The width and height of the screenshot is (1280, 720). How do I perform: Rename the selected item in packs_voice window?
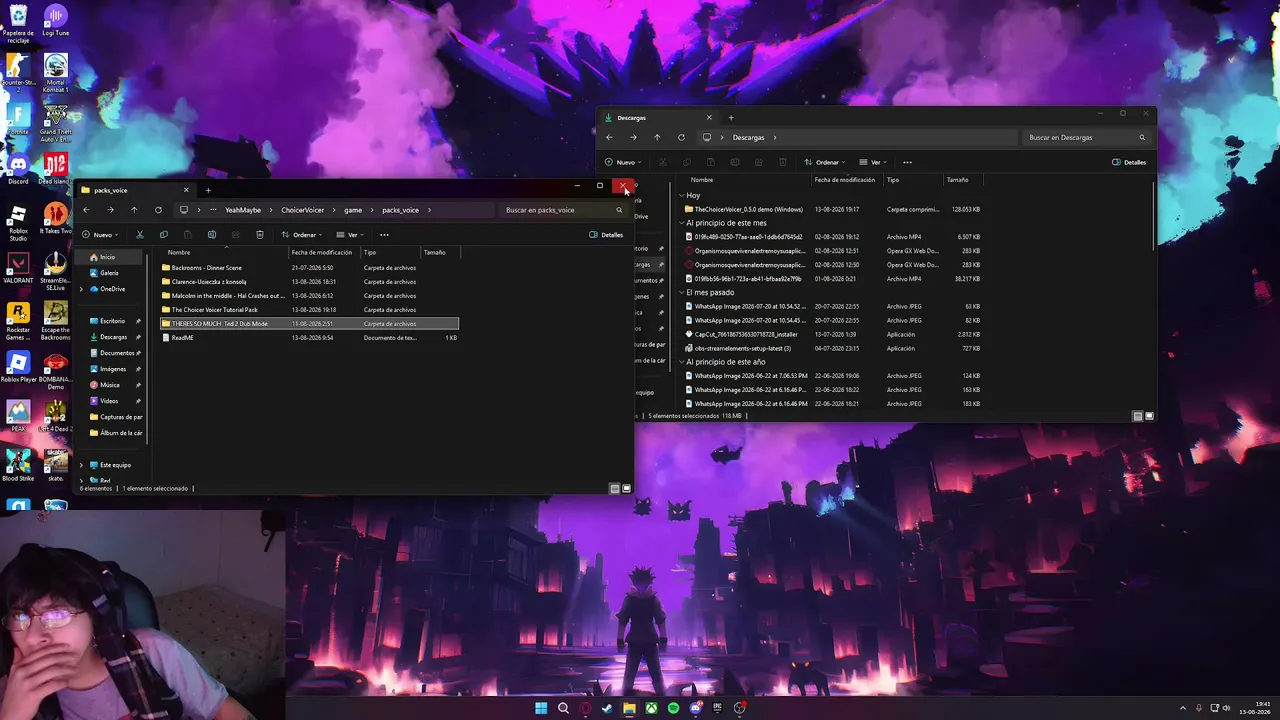pyautogui.click(x=212, y=235)
